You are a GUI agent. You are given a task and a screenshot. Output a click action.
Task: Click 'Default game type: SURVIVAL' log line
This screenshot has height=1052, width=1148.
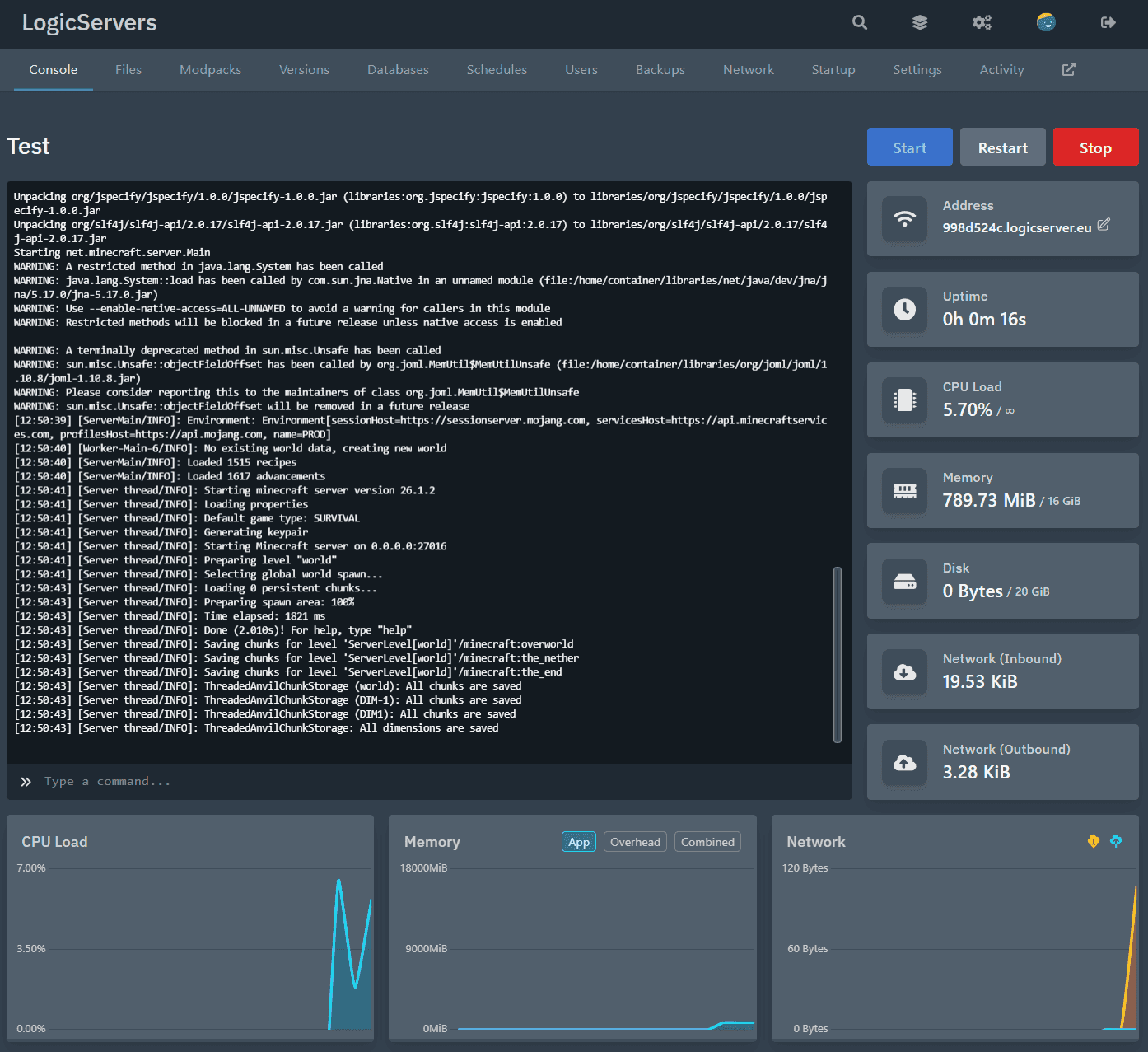186,518
